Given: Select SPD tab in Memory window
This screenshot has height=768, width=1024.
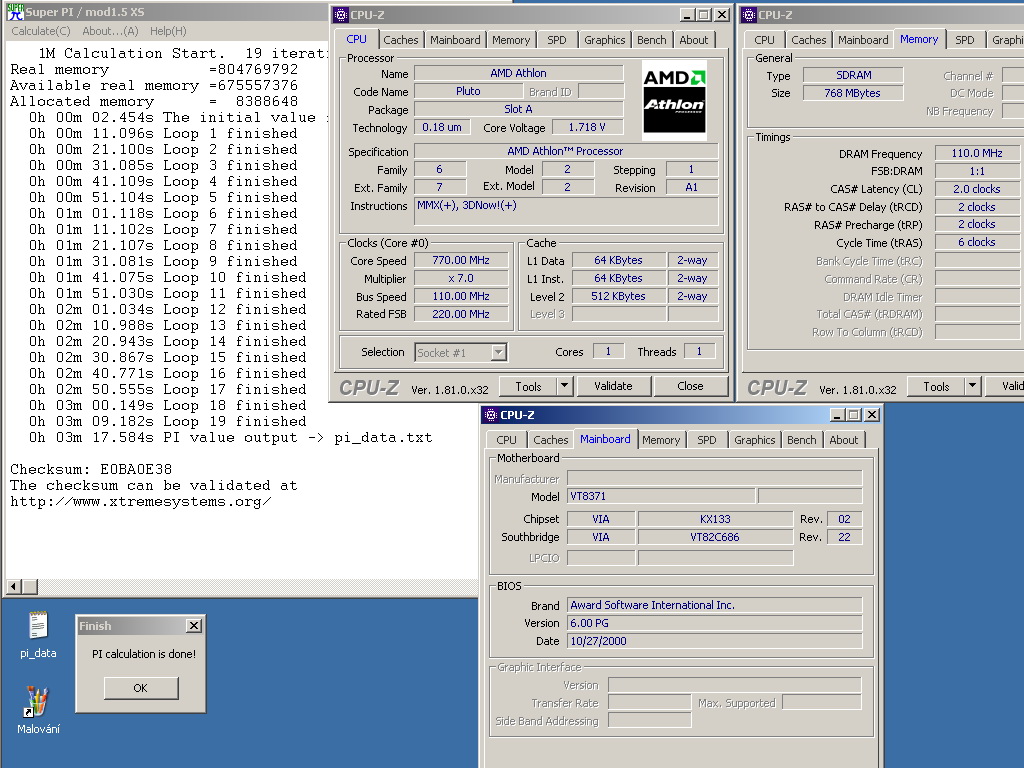Looking at the screenshot, I should point(965,40).
